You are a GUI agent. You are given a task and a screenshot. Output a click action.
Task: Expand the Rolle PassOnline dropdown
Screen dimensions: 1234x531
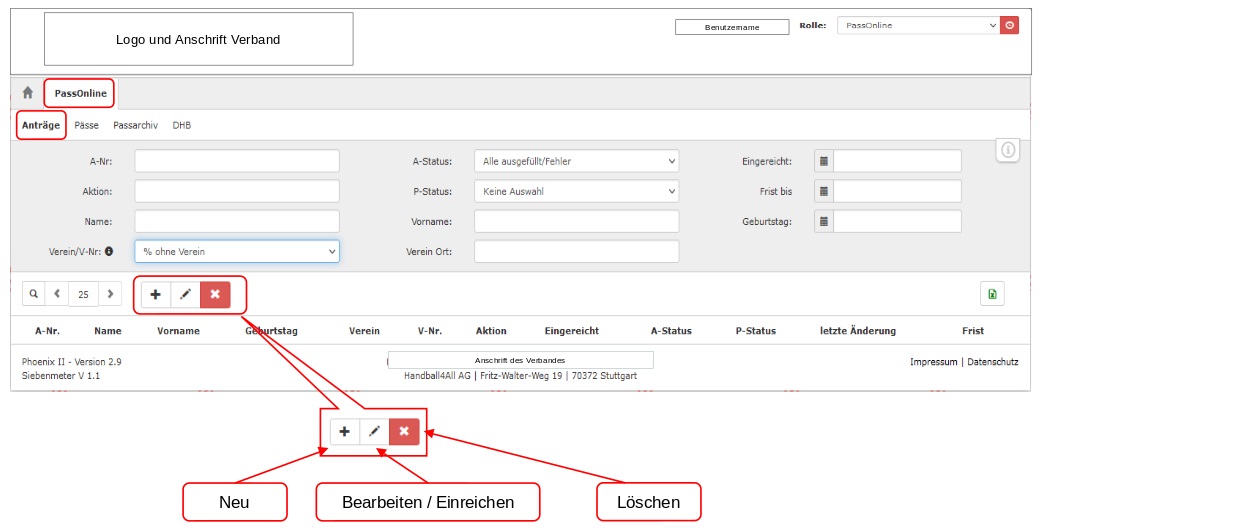tap(917, 25)
